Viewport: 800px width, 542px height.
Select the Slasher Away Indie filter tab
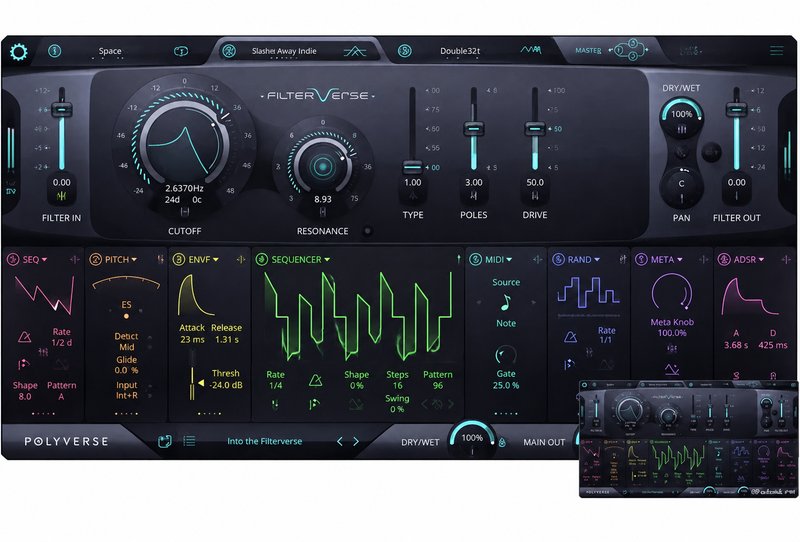(x=284, y=51)
